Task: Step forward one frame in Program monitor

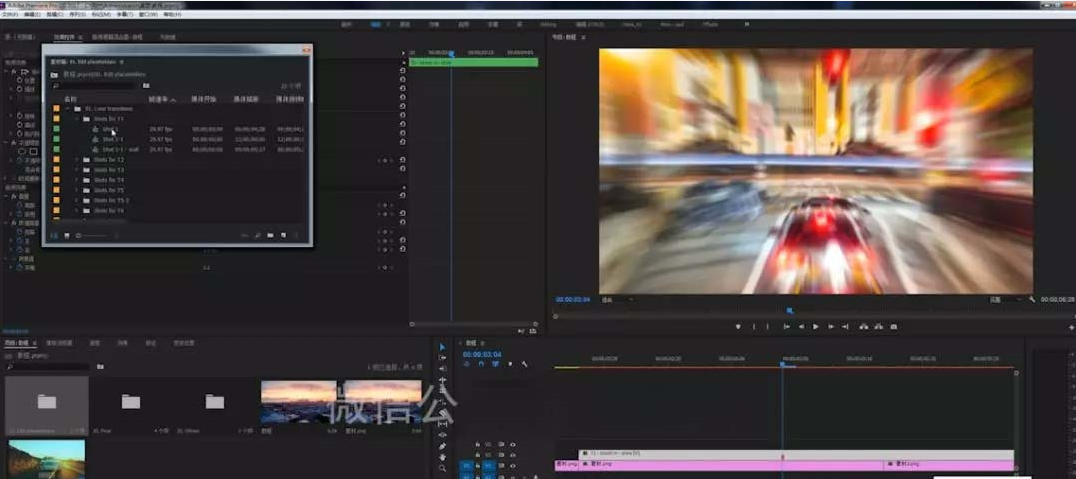Action: pyautogui.click(x=830, y=327)
